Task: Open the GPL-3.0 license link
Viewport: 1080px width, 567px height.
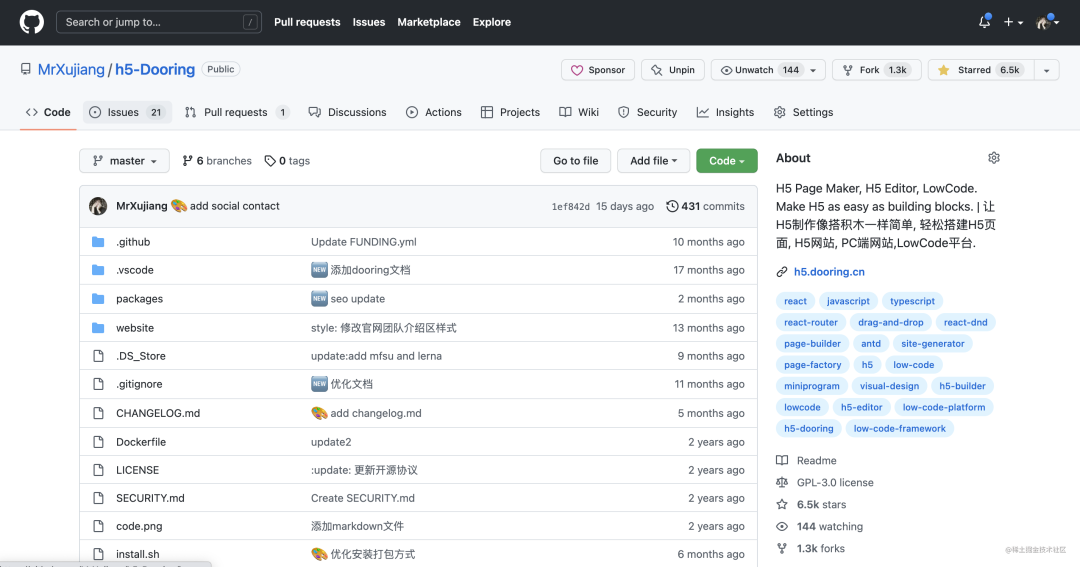Action: pos(825,482)
